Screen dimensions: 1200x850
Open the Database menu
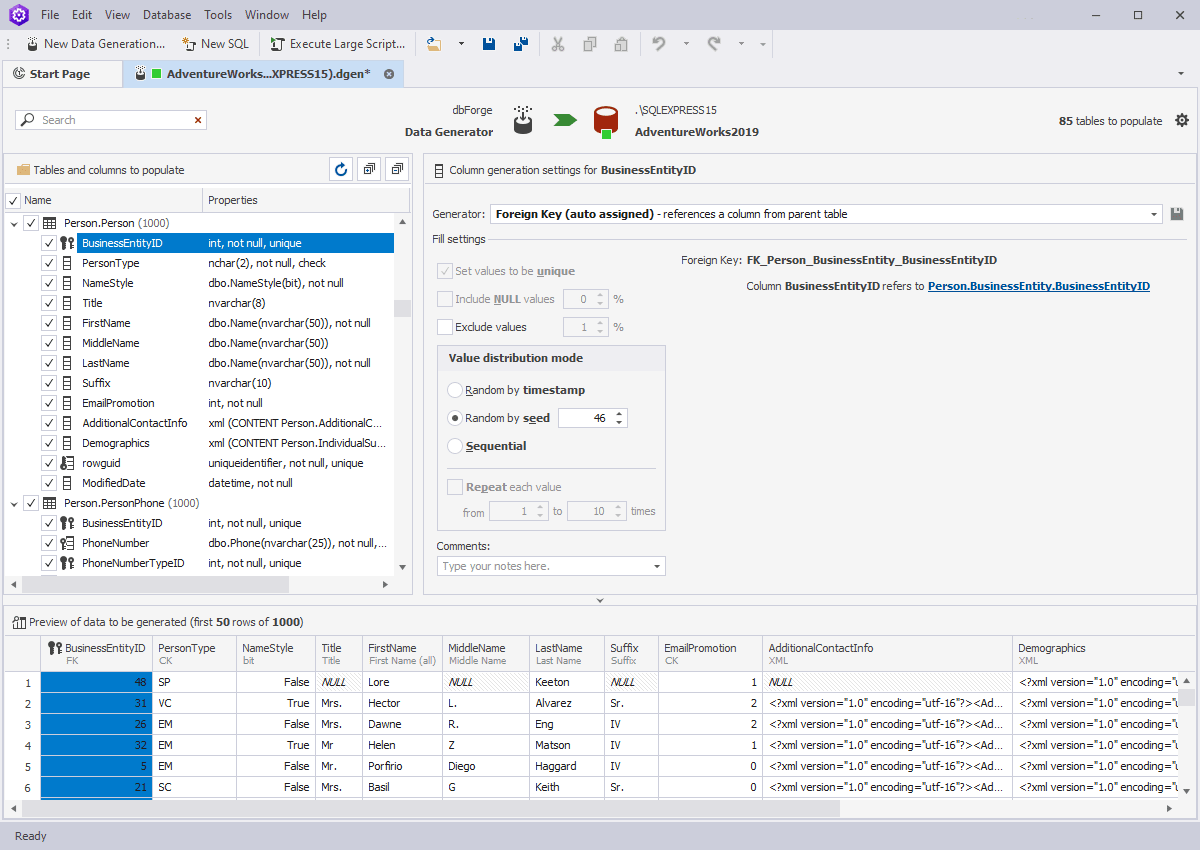coord(167,15)
